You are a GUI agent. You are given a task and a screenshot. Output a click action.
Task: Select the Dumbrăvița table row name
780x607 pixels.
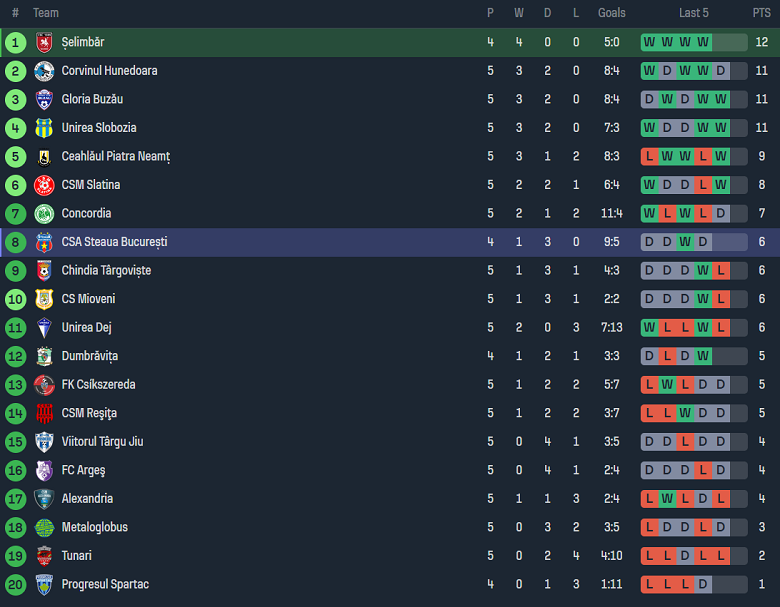[89, 356]
